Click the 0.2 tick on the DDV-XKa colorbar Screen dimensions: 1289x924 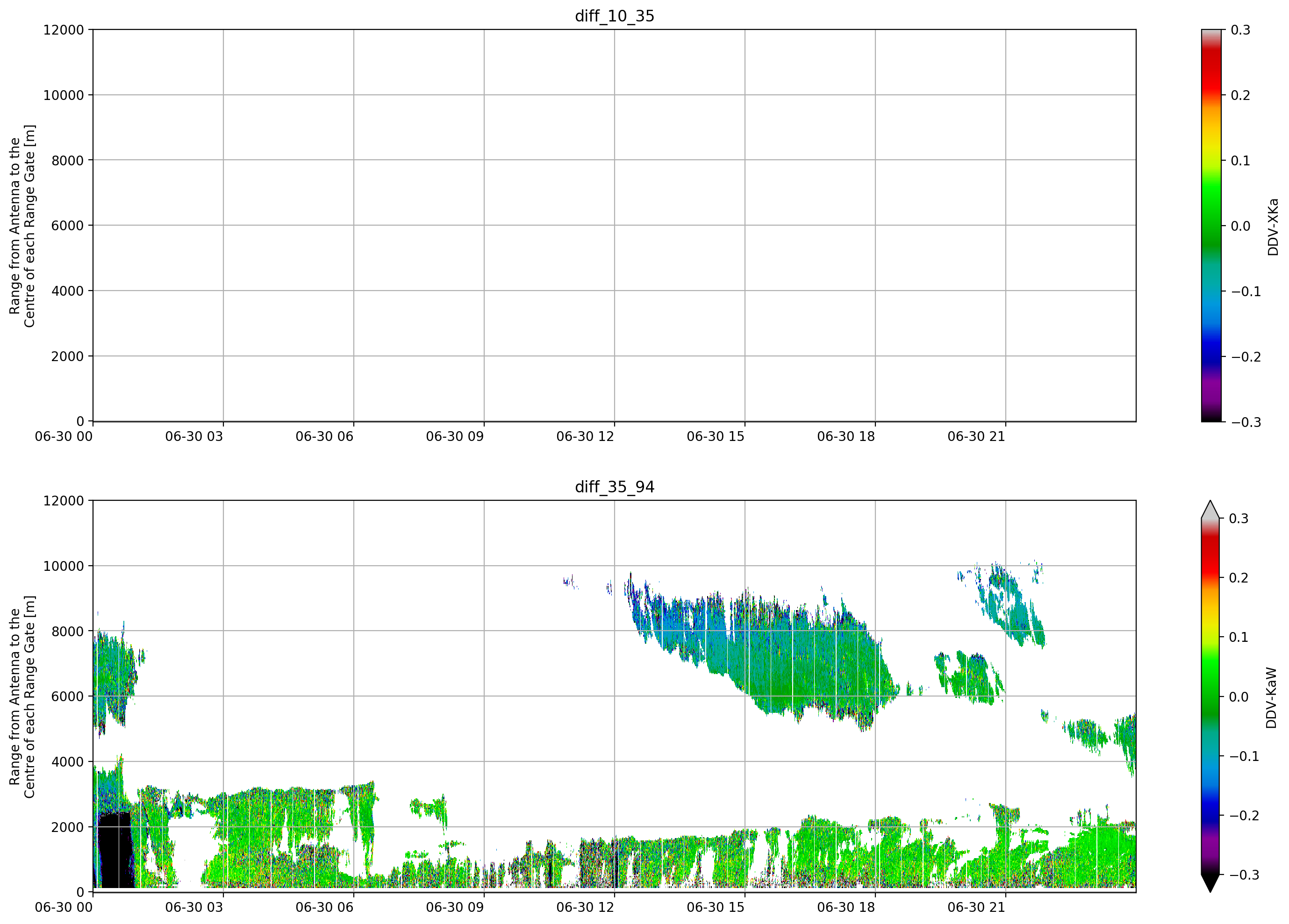tap(1241, 95)
